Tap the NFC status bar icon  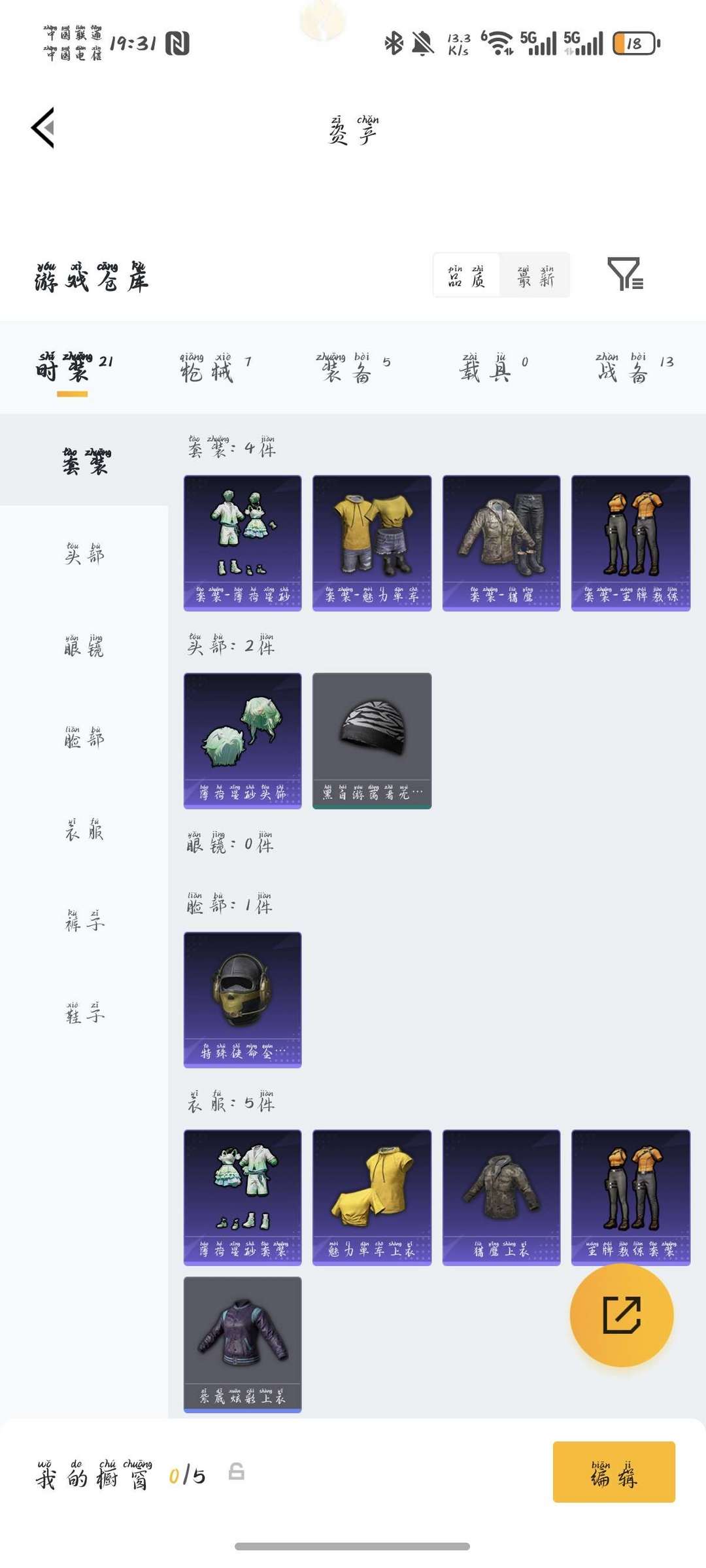coord(177,44)
